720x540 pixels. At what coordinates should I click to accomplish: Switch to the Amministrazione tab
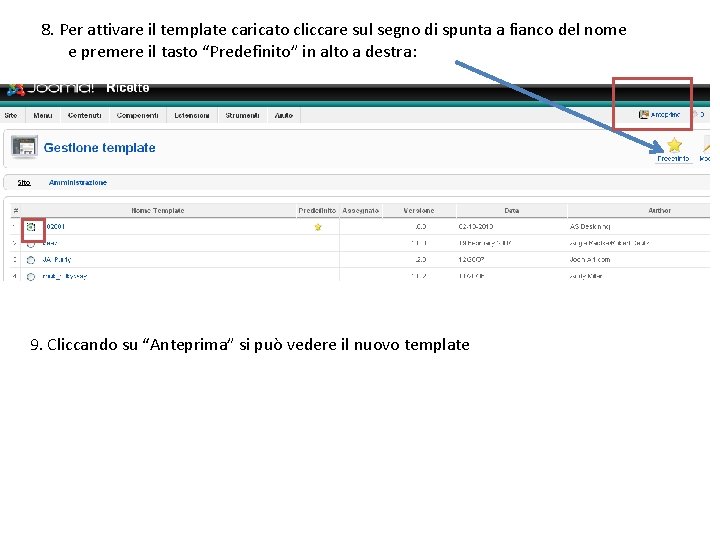point(78,182)
